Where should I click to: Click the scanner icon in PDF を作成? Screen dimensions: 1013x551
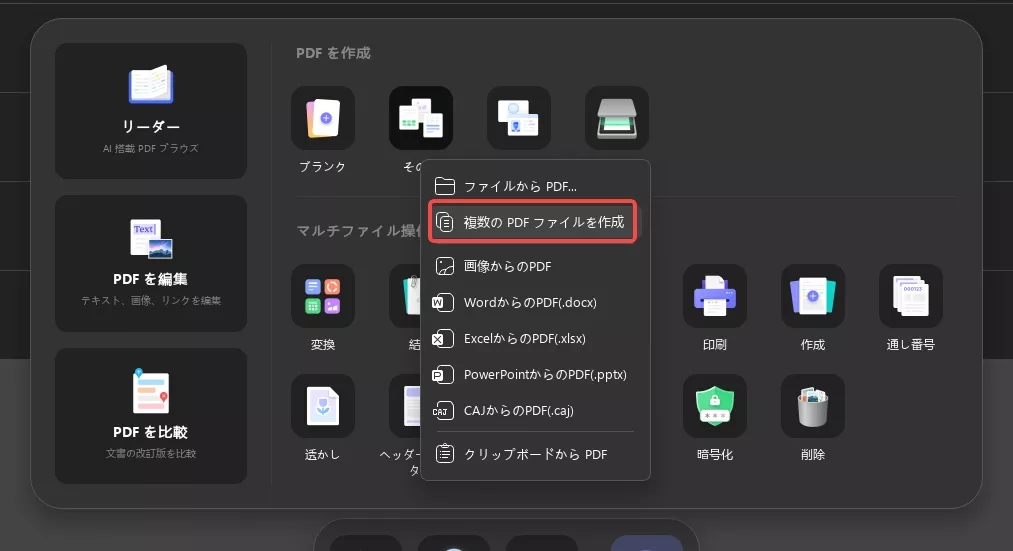pos(617,118)
